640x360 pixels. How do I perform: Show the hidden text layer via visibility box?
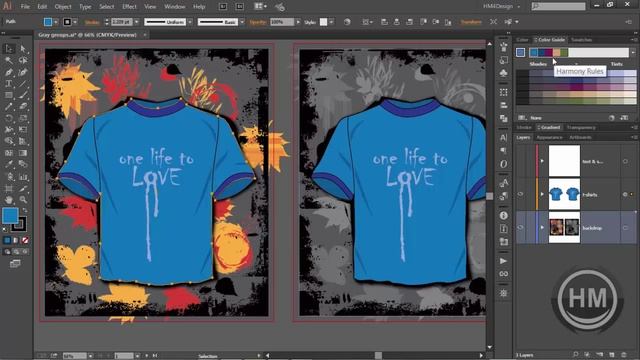pos(520,161)
